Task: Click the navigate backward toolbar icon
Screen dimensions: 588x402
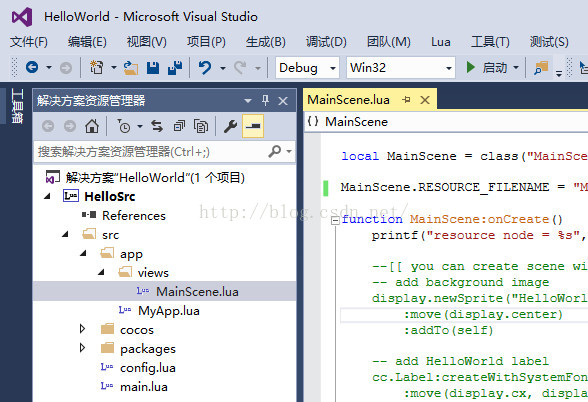Action: [x=32, y=68]
